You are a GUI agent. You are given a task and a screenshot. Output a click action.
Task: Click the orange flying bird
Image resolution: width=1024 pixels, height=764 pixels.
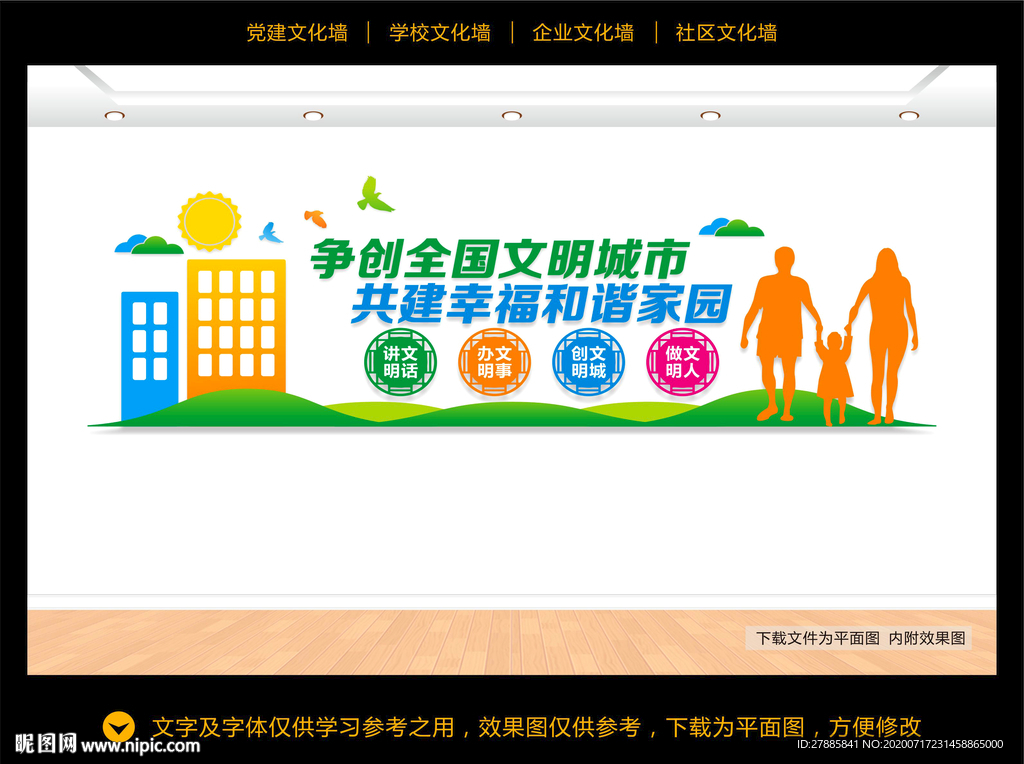(x=315, y=218)
